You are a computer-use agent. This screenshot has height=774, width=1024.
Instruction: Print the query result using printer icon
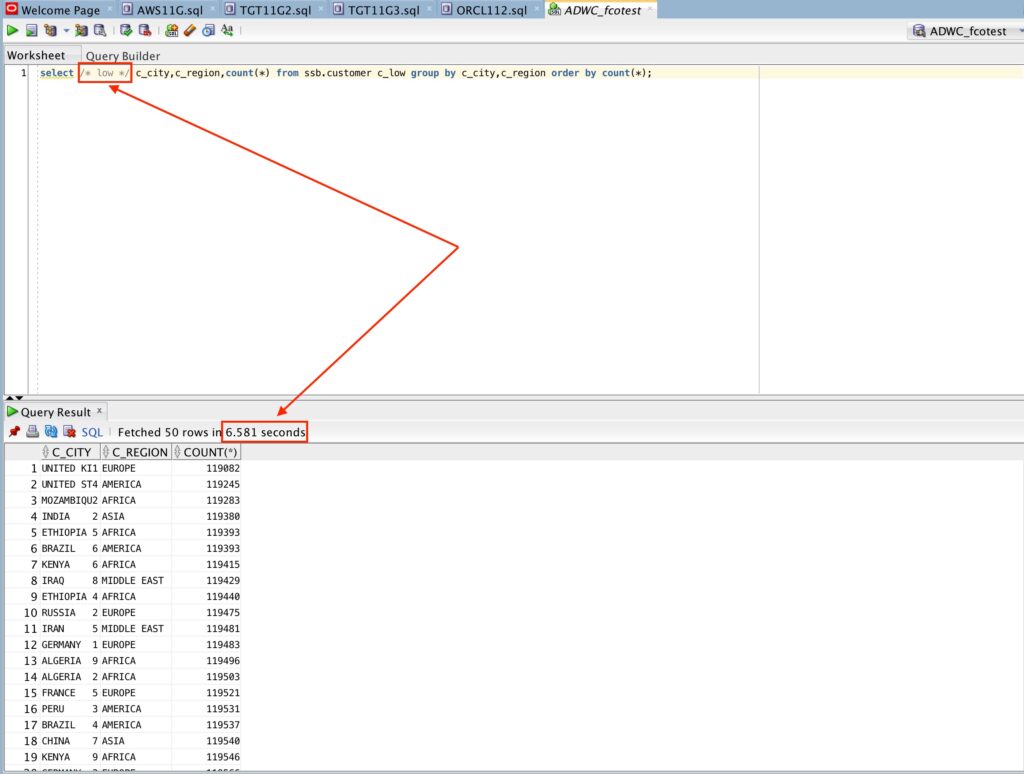click(x=32, y=432)
